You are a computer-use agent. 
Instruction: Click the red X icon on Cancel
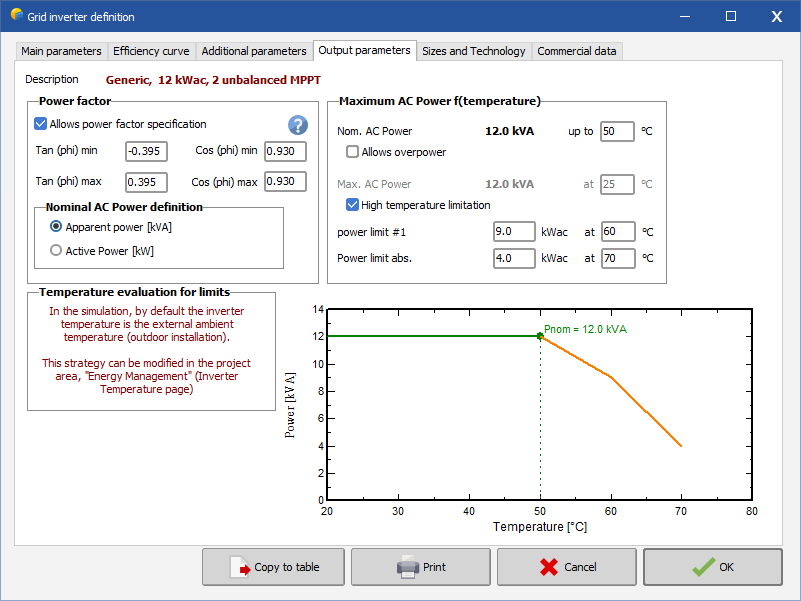coord(549,567)
